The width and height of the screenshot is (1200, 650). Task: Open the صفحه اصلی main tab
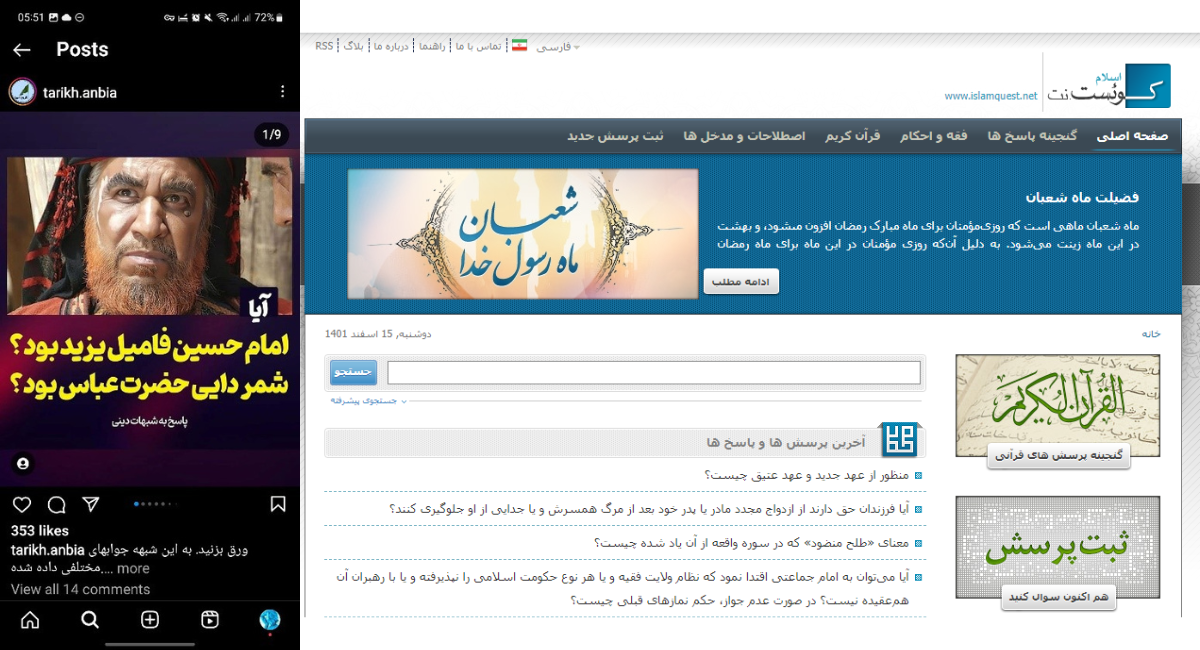point(1133,136)
